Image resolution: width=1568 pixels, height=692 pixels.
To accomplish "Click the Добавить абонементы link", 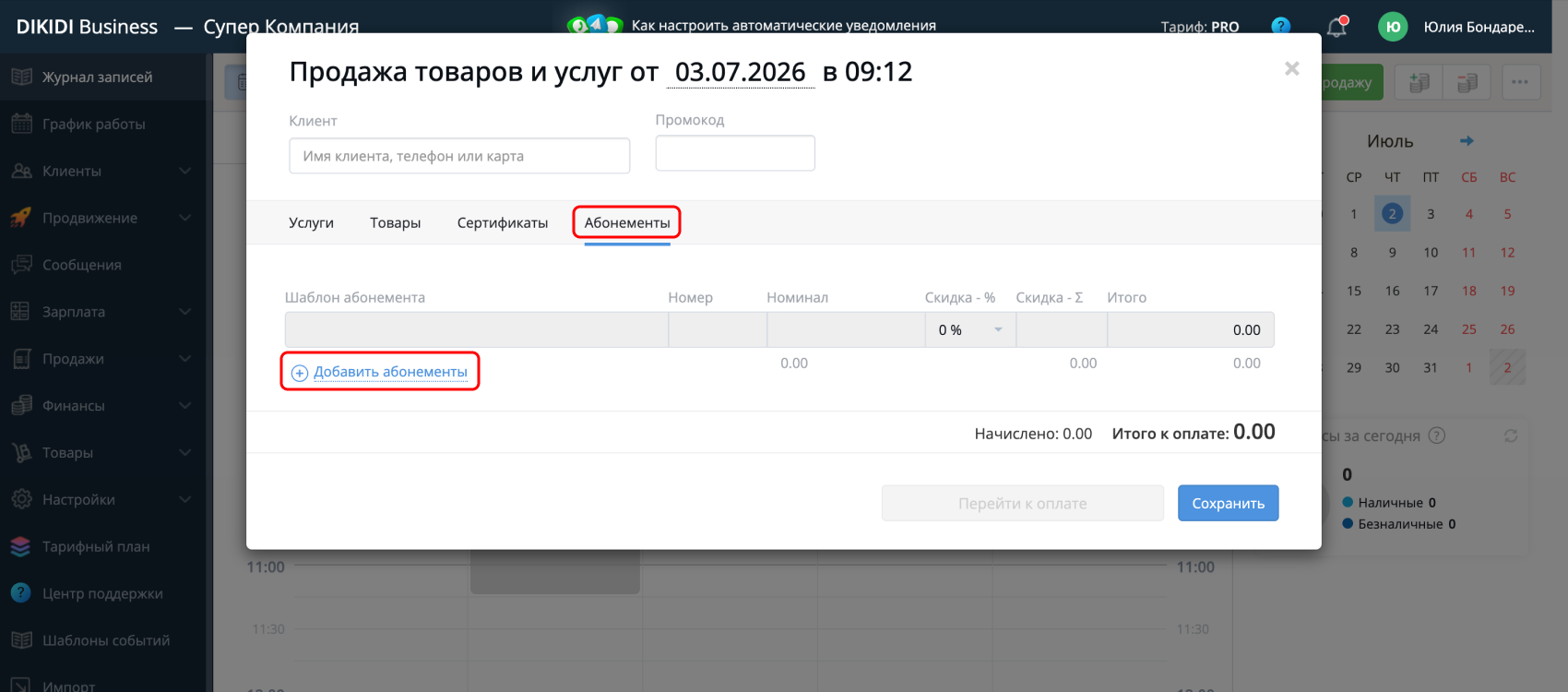I will point(390,371).
